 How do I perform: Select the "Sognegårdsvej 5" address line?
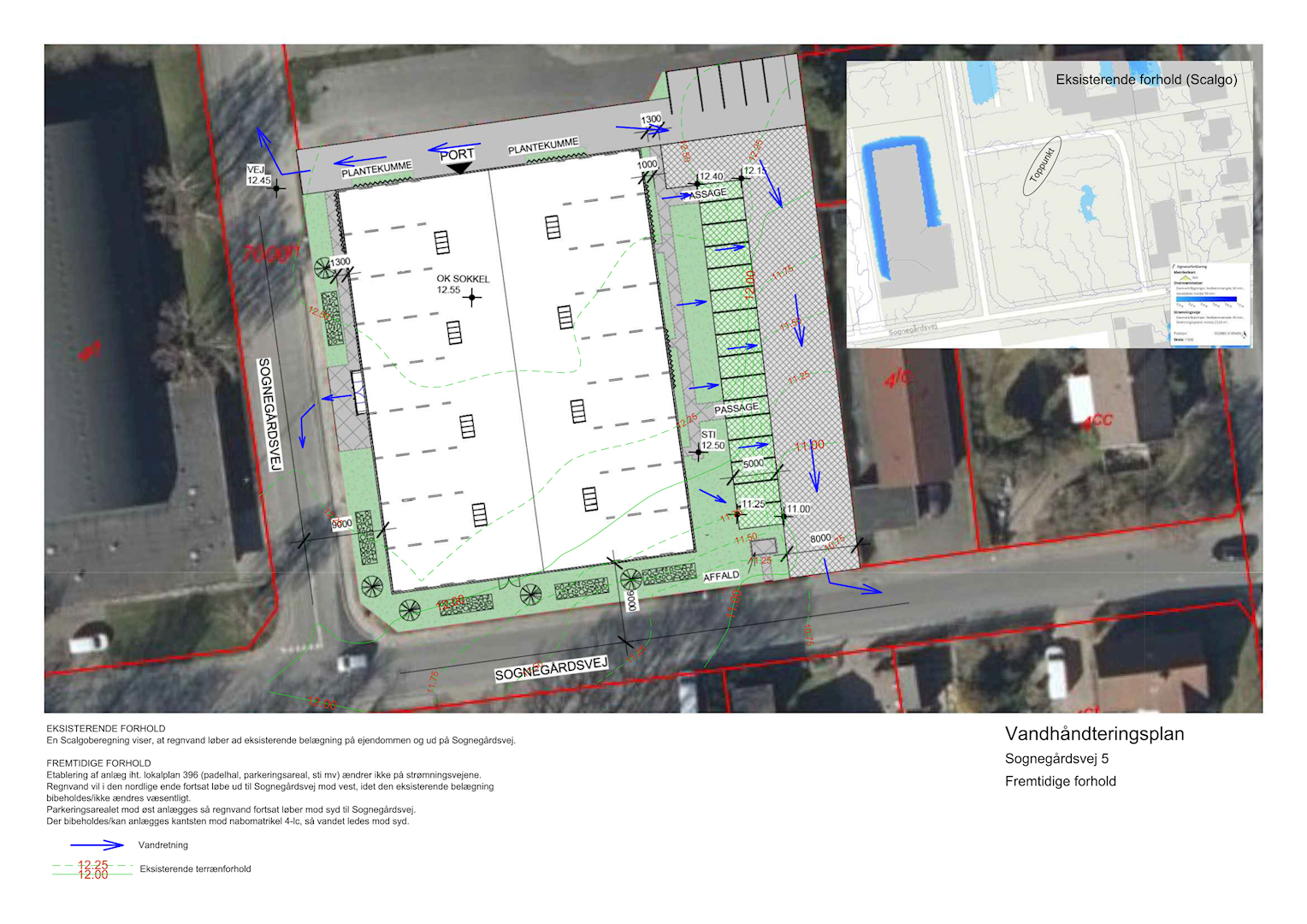tap(1056, 759)
